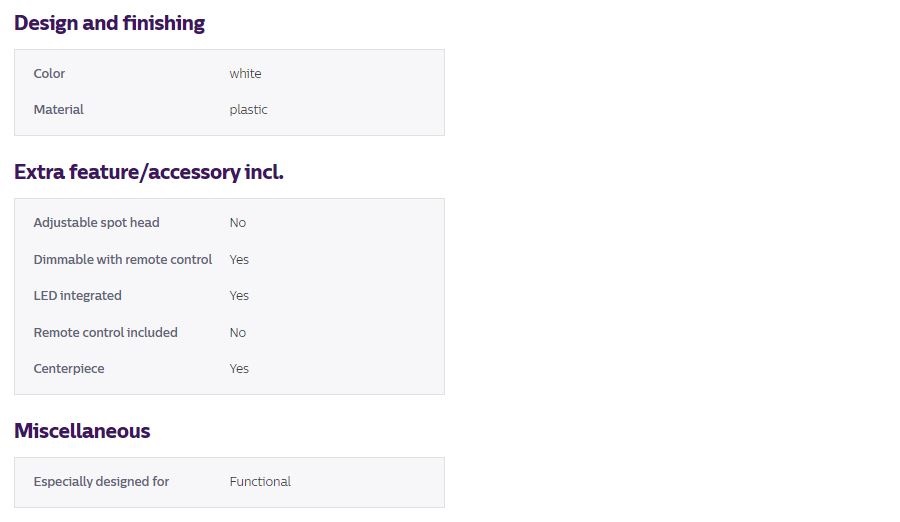
Task: Select the Color label
Action: 49,74
